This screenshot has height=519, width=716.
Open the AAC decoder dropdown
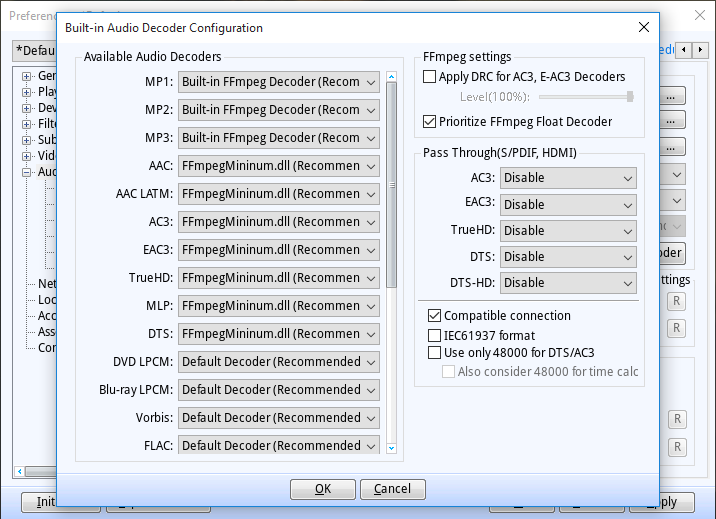(x=279, y=166)
